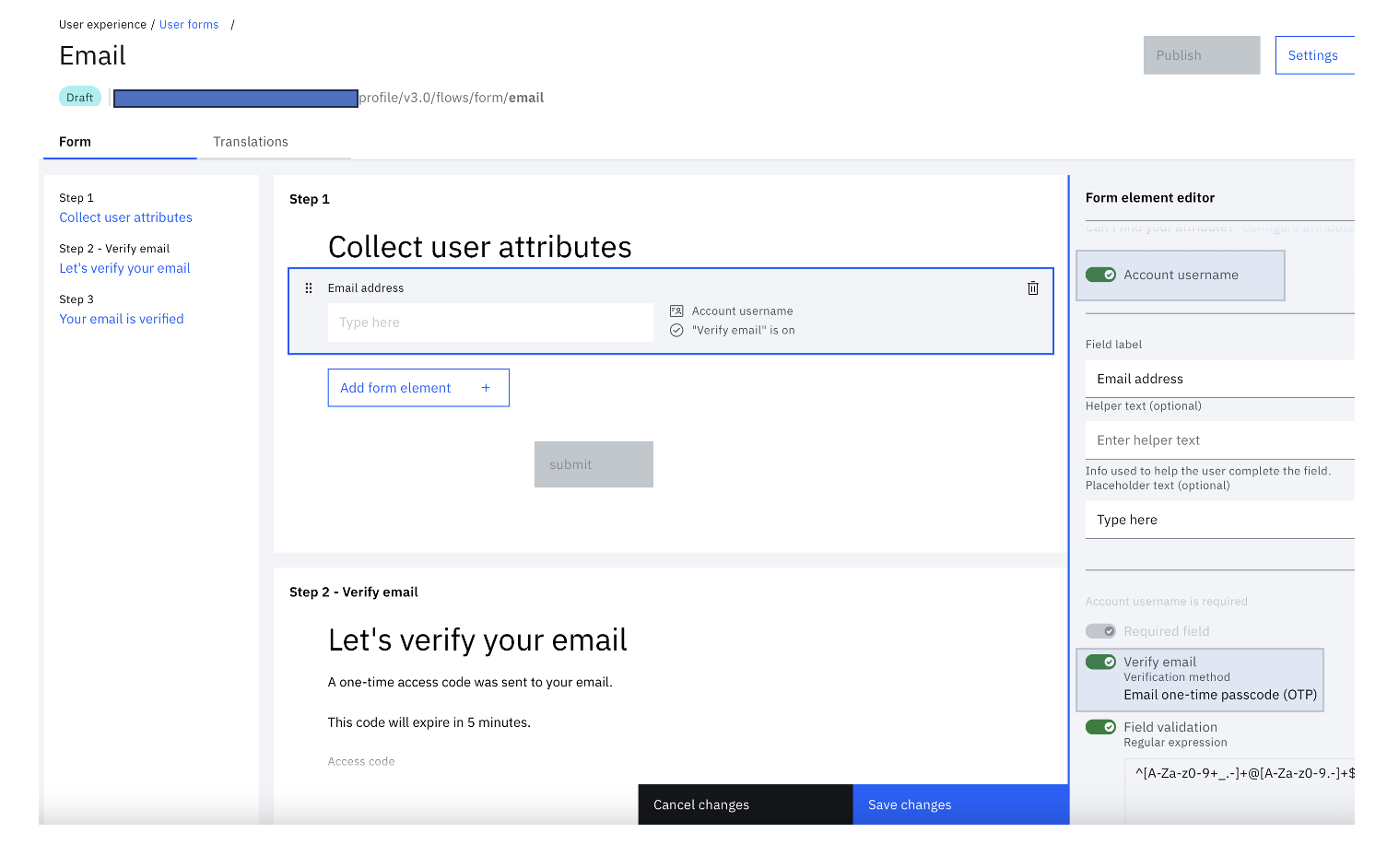Screen dimensions: 1399x868
Task: Click the Enter helper text field
Action: coord(1220,440)
